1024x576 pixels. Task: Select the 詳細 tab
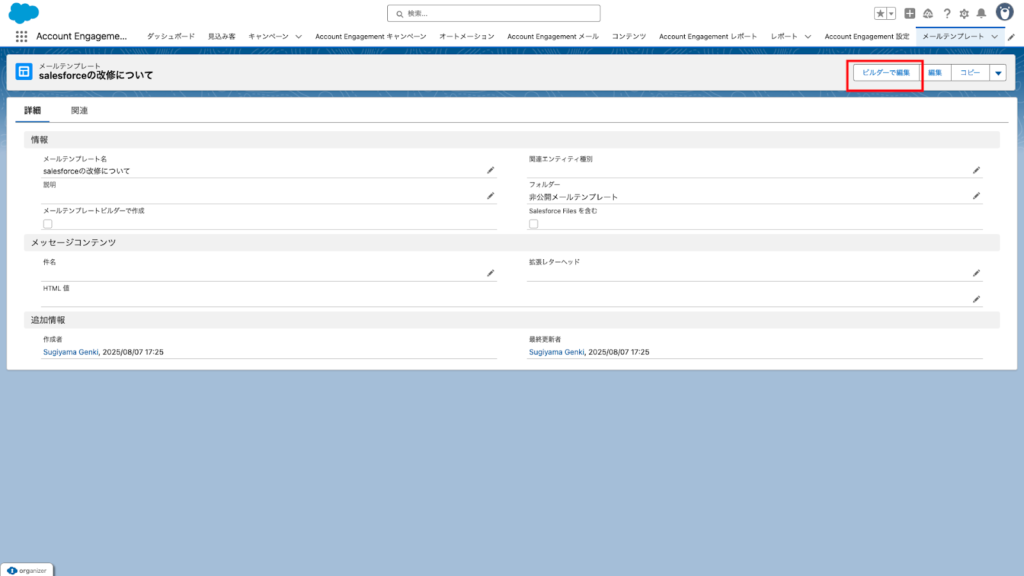[x=33, y=110]
